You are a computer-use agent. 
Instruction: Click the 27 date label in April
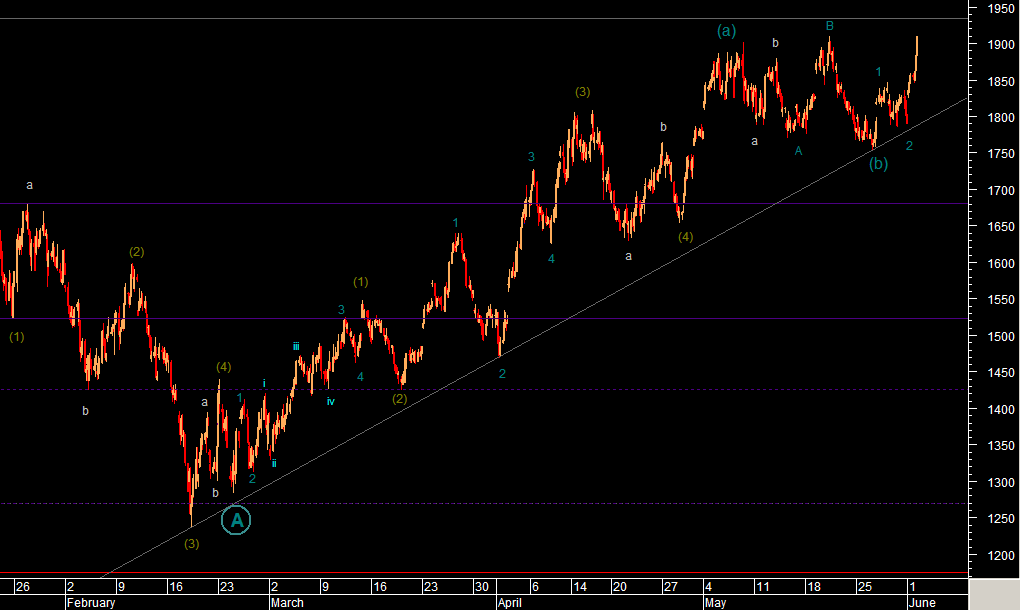coord(671,587)
